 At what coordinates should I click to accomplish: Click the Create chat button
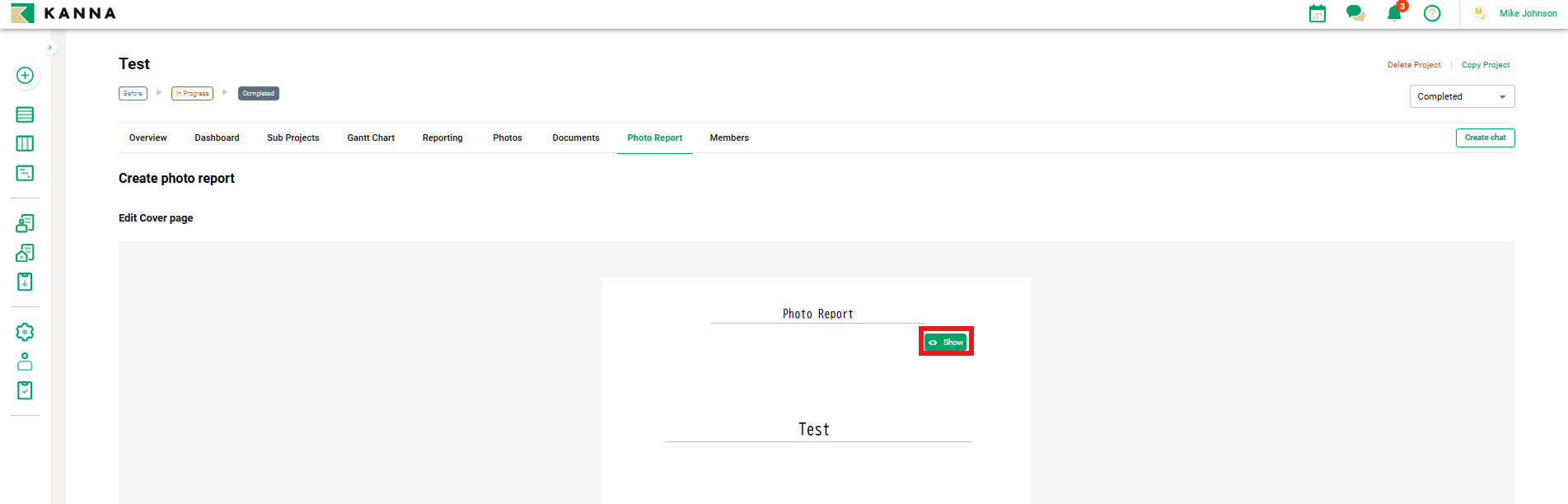coord(1485,138)
